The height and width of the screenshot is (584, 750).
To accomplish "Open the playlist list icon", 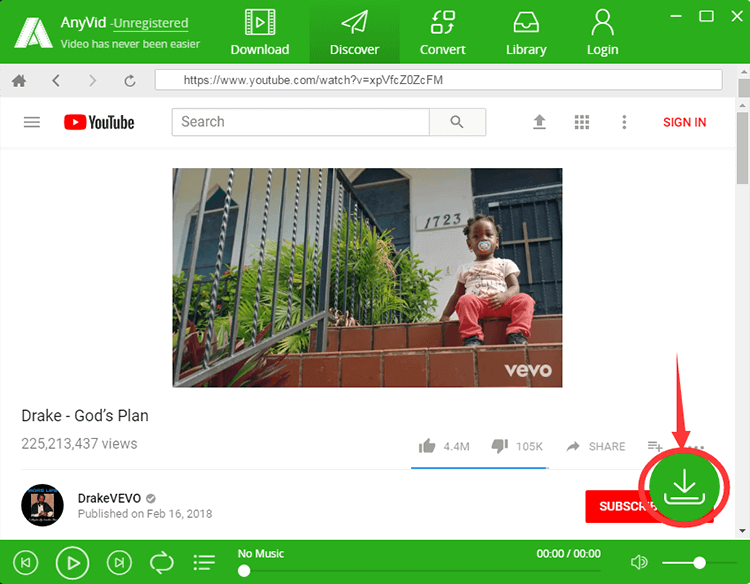I will 204,562.
